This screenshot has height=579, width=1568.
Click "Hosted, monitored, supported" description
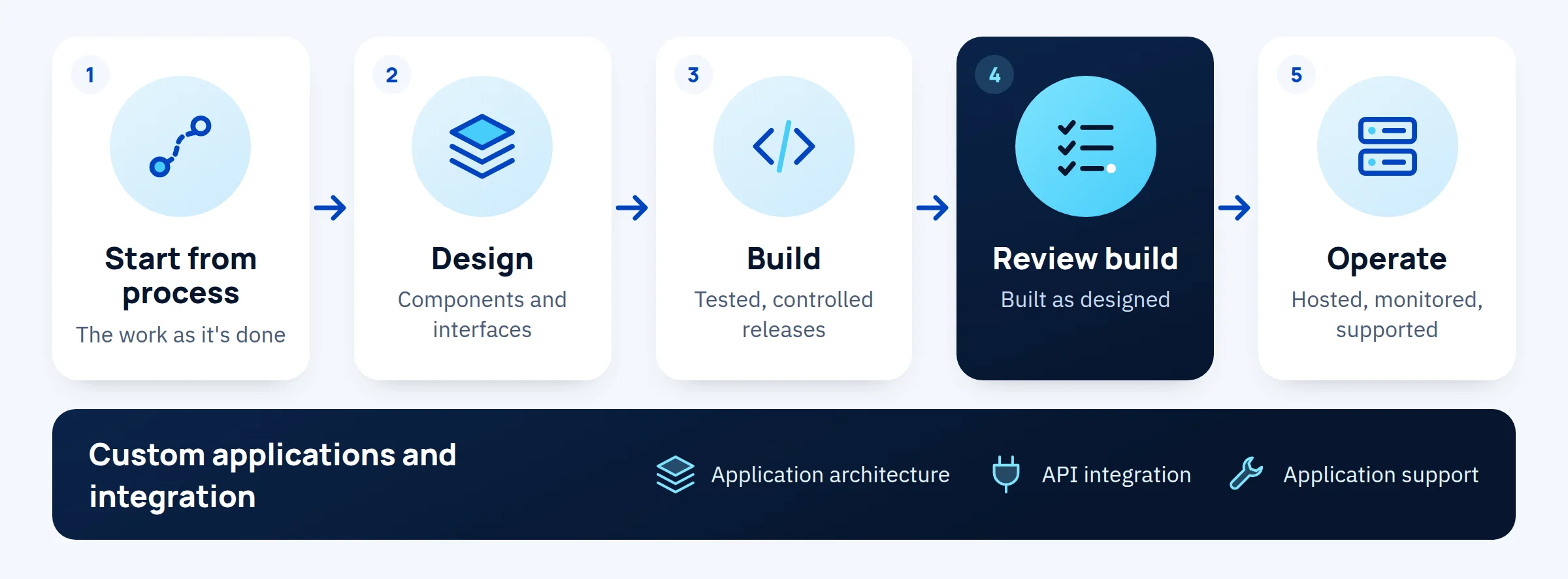(1387, 314)
